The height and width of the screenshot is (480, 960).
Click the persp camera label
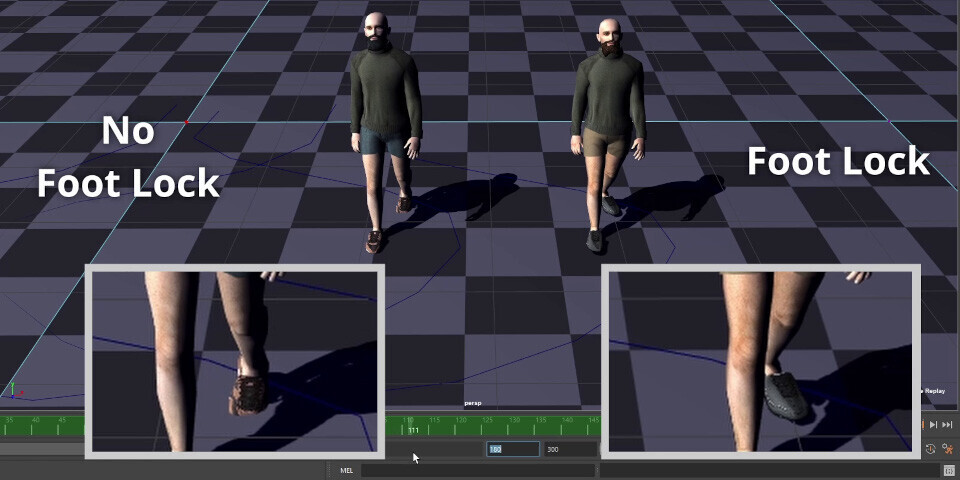click(x=471, y=403)
